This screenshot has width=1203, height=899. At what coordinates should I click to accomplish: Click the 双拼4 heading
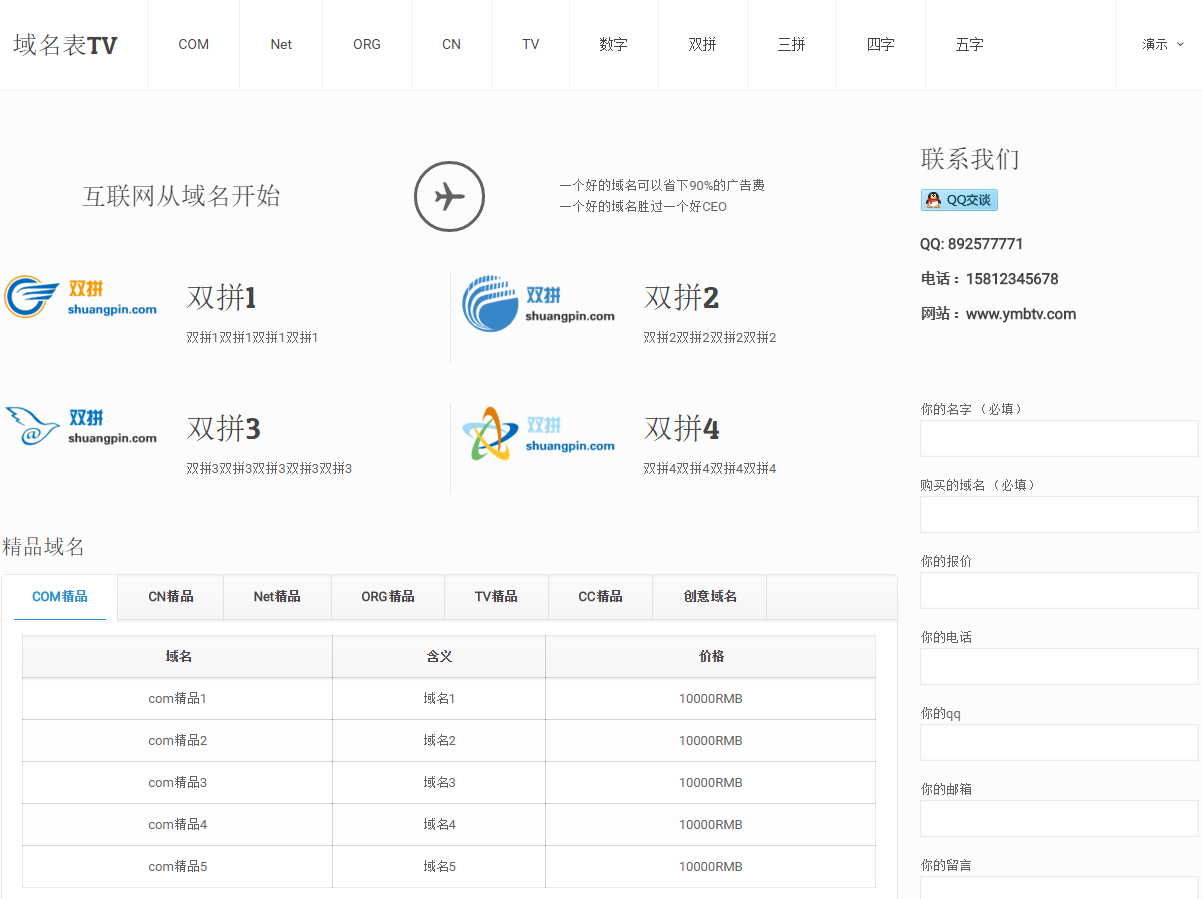(682, 429)
